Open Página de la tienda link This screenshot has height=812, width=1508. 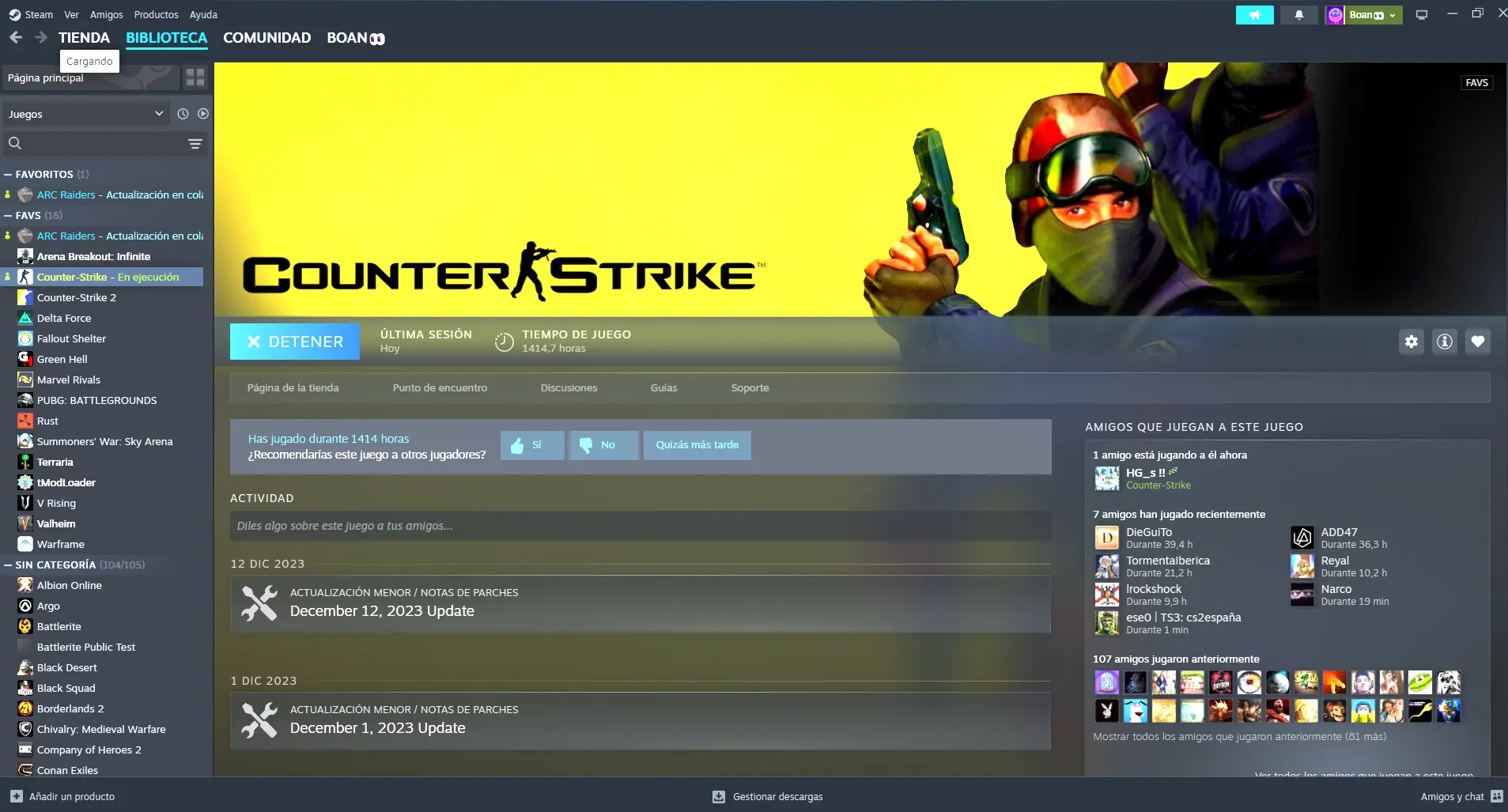tap(293, 387)
